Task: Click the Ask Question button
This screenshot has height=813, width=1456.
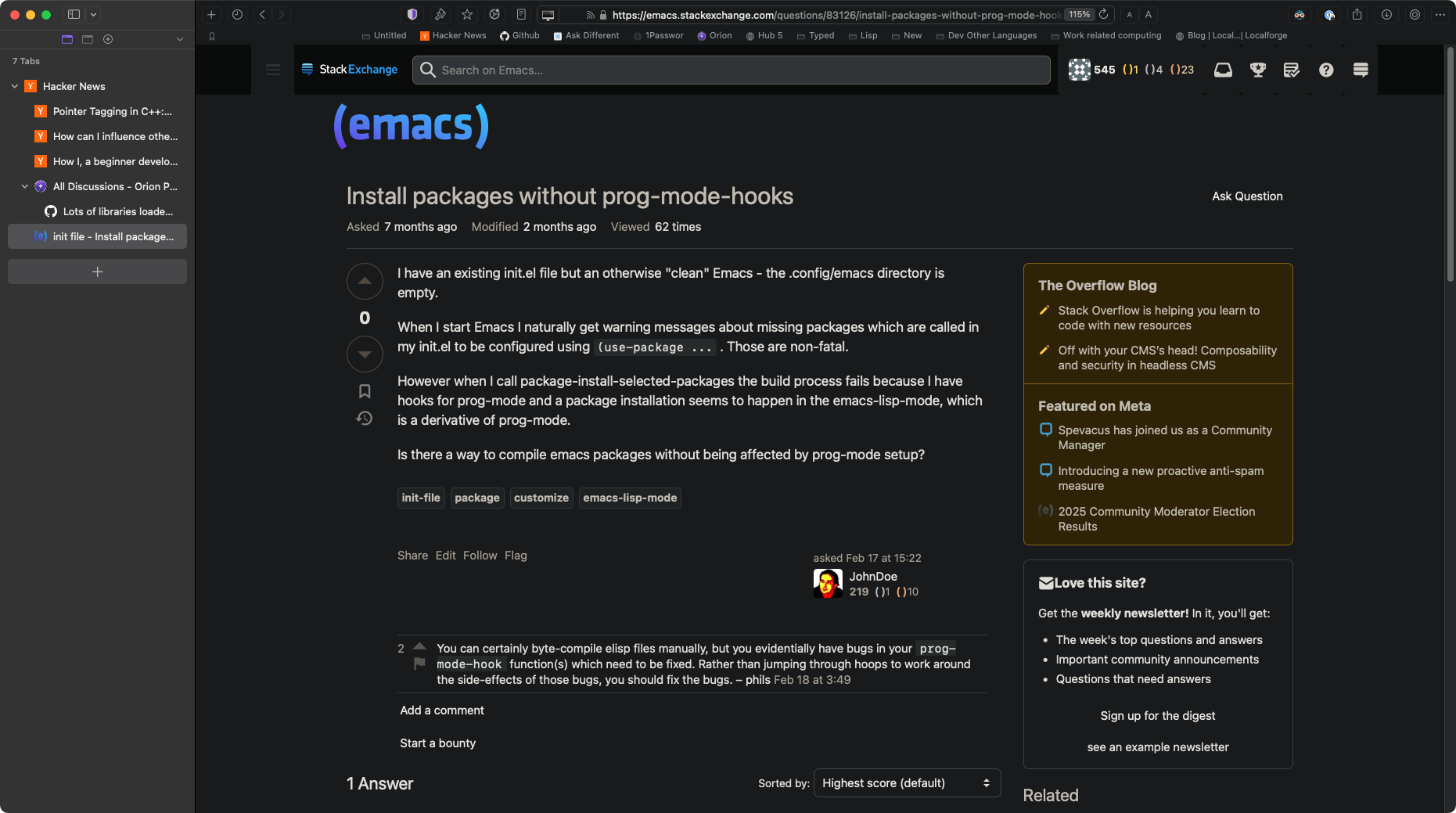Action: [x=1247, y=196]
